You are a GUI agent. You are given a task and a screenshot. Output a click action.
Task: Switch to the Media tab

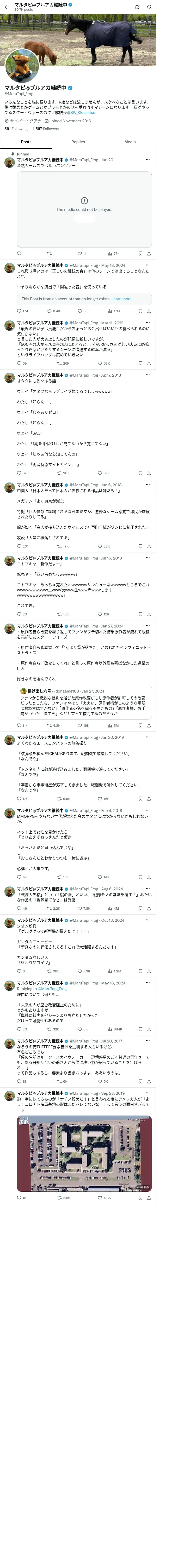click(x=130, y=142)
